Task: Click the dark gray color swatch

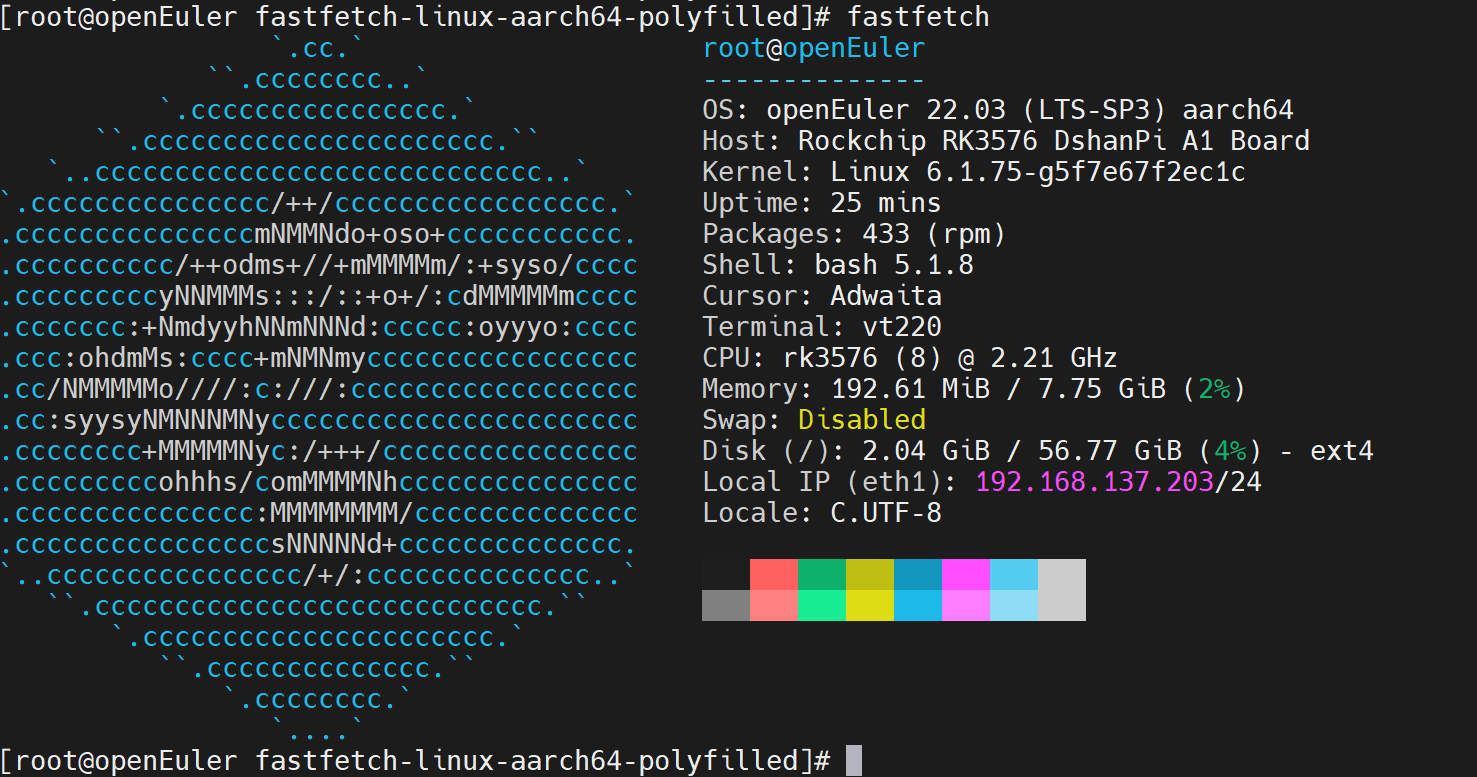Action: coord(725,605)
